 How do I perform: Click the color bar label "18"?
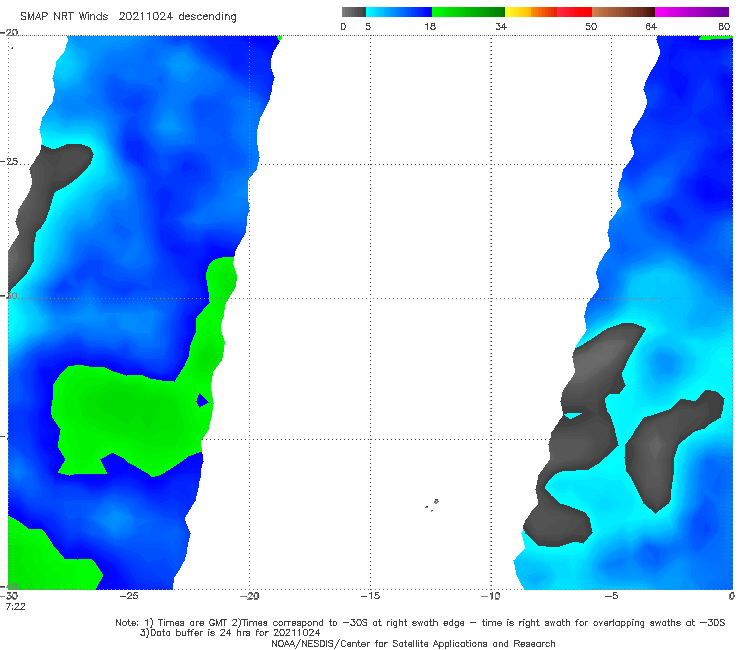(x=430, y=26)
